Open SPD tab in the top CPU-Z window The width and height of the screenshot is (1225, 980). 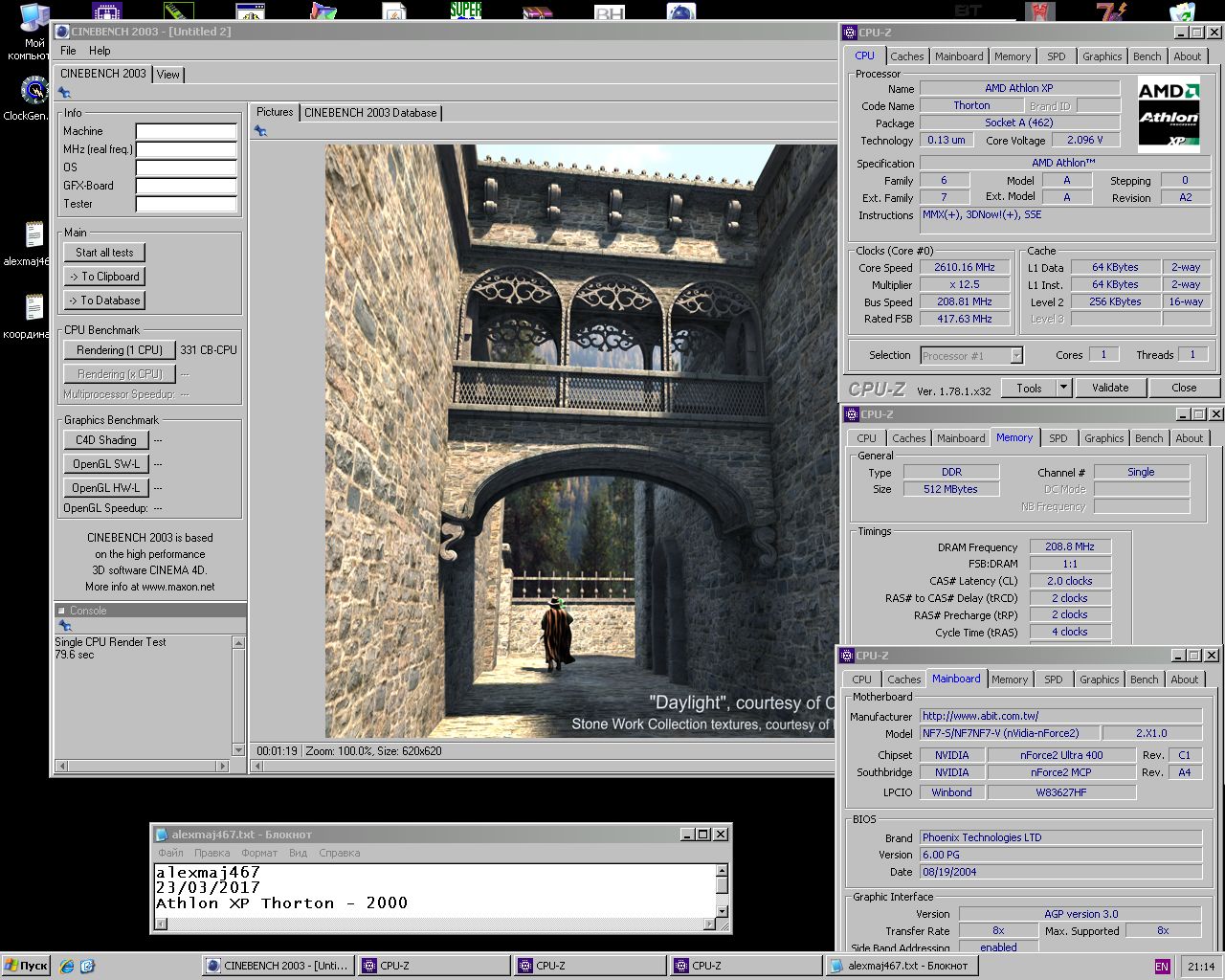(x=1056, y=56)
